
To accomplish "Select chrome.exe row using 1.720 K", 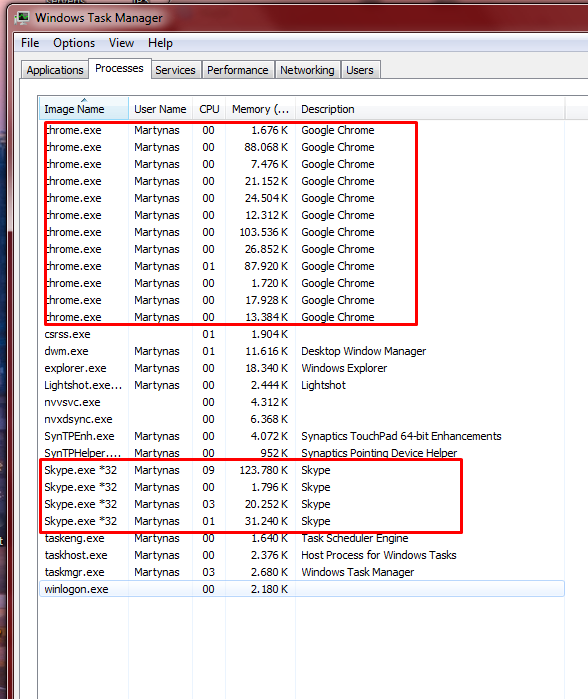I will [302, 283].
